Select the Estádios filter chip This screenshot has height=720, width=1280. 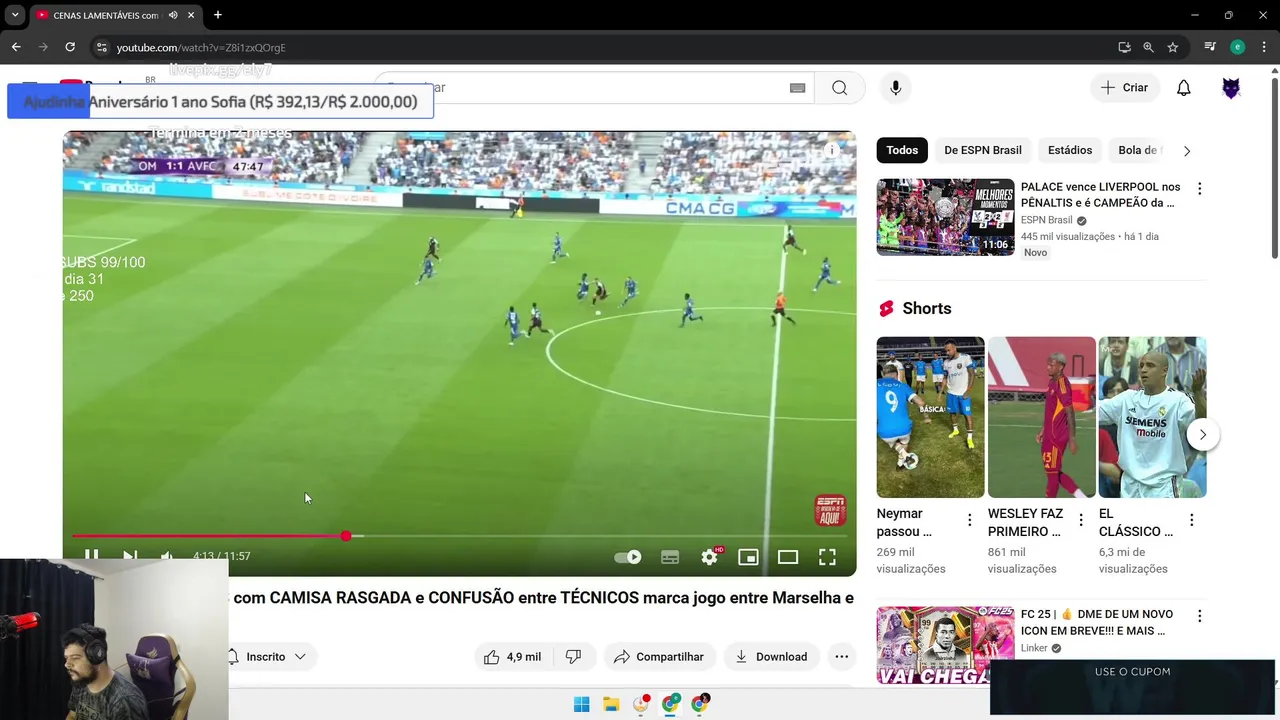(x=1070, y=150)
